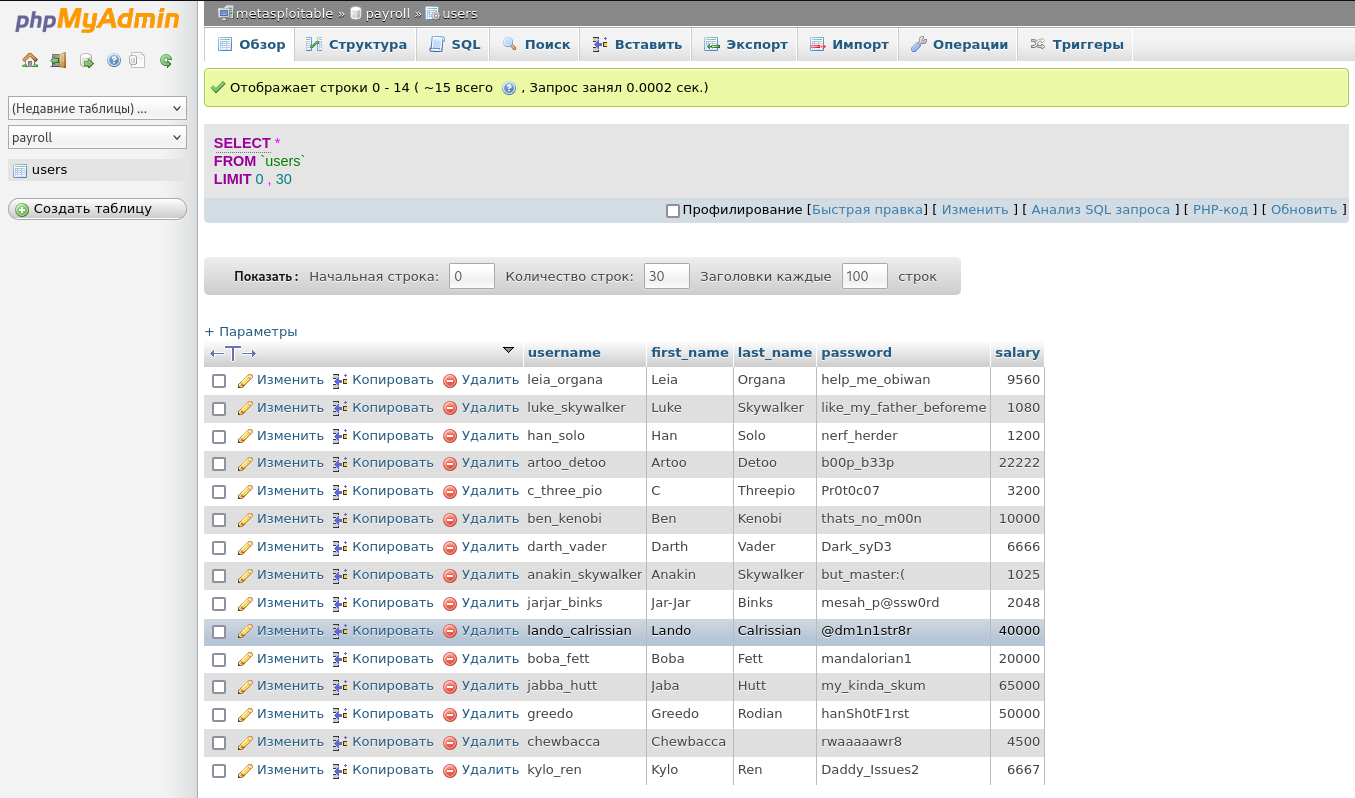Screen dimensions: 1355x798
Task: Open the Импорт tab
Action: coord(849,44)
